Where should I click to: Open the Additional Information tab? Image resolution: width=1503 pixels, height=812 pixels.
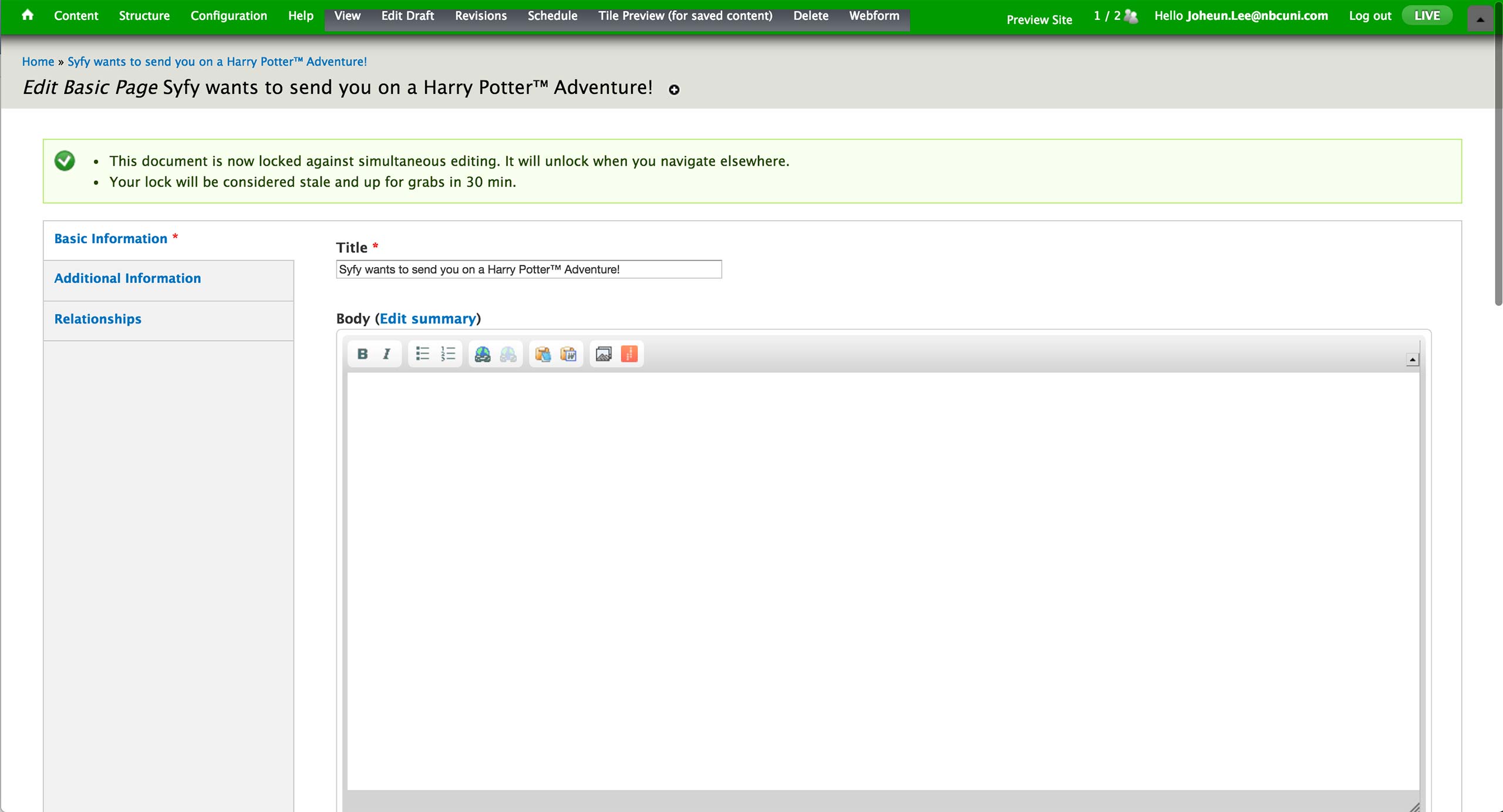click(x=127, y=278)
